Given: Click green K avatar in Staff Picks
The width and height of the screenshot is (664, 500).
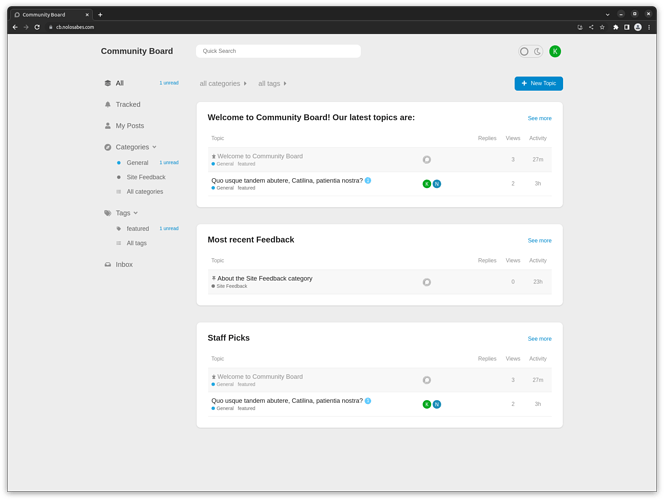Looking at the screenshot, I should click(426, 404).
